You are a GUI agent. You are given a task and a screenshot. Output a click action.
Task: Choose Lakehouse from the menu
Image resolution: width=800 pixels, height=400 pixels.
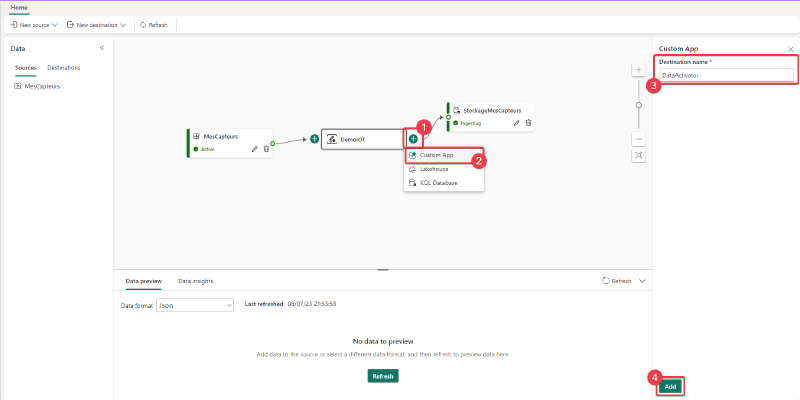click(443, 169)
